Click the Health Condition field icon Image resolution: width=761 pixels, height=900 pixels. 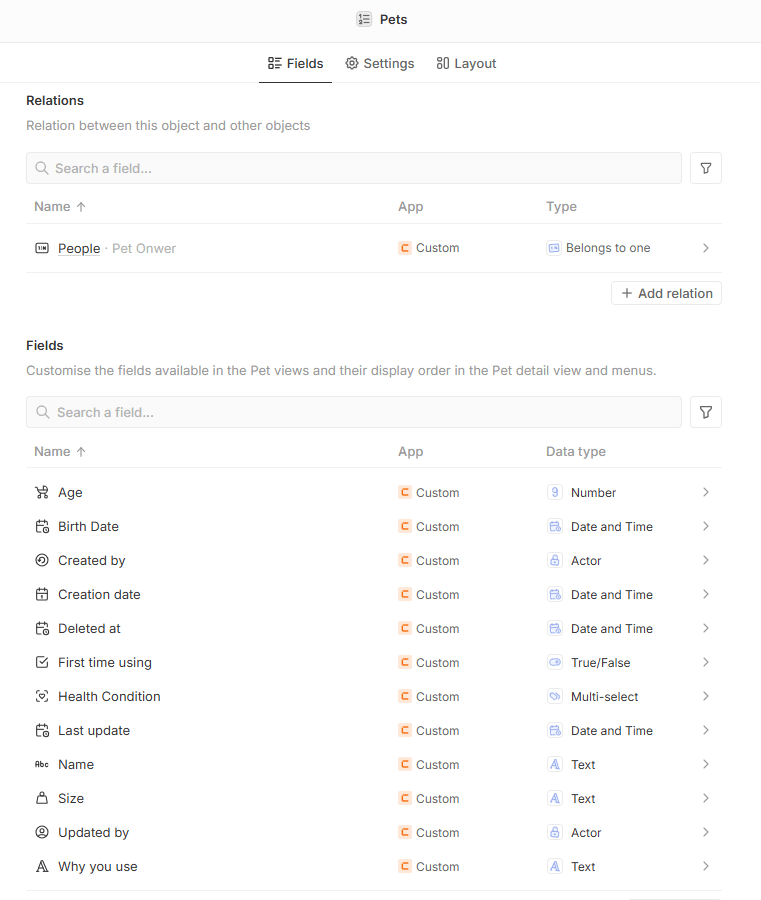pos(42,696)
